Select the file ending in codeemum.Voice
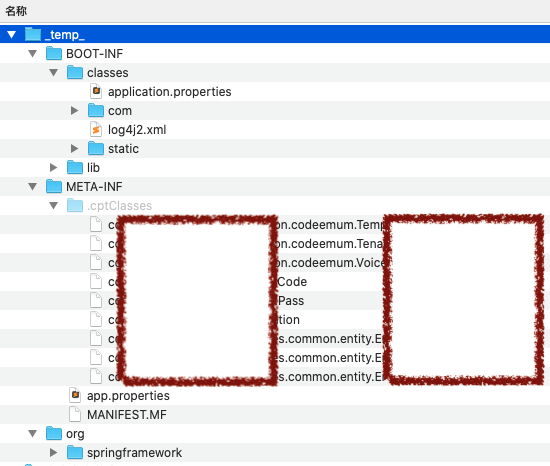Screen dimensions: 550x466 pos(275,263)
